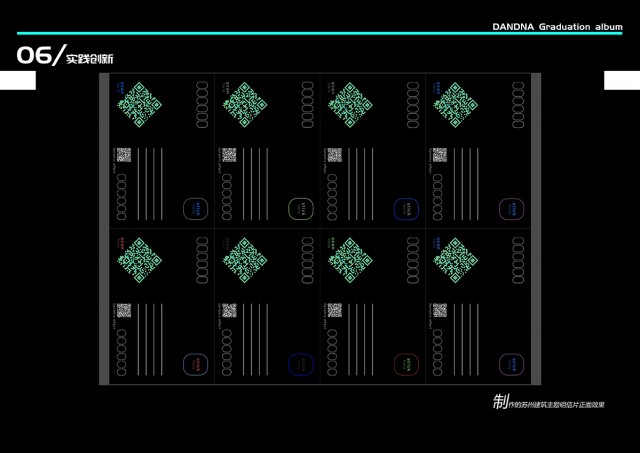
Task: Select green QR code on bottom-left postcard
Action: (x=140, y=260)
